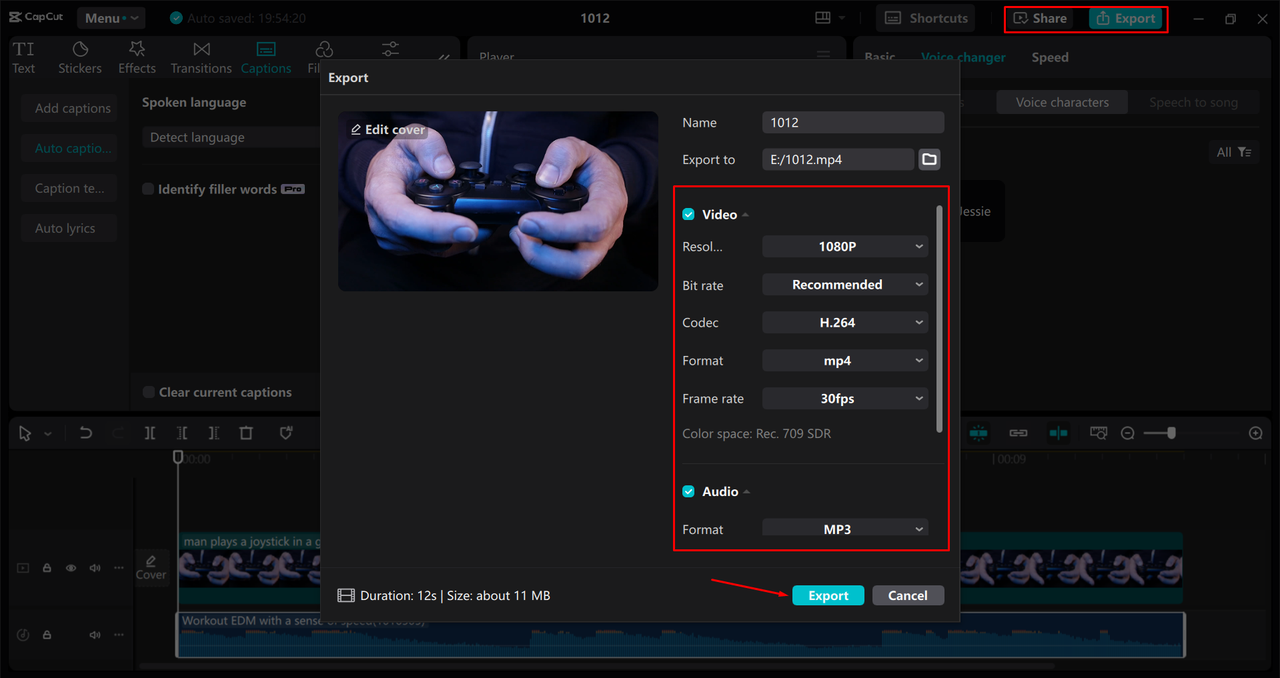This screenshot has height=678, width=1280.
Task: Expand the Codec H.264 dropdown
Action: tap(845, 323)
